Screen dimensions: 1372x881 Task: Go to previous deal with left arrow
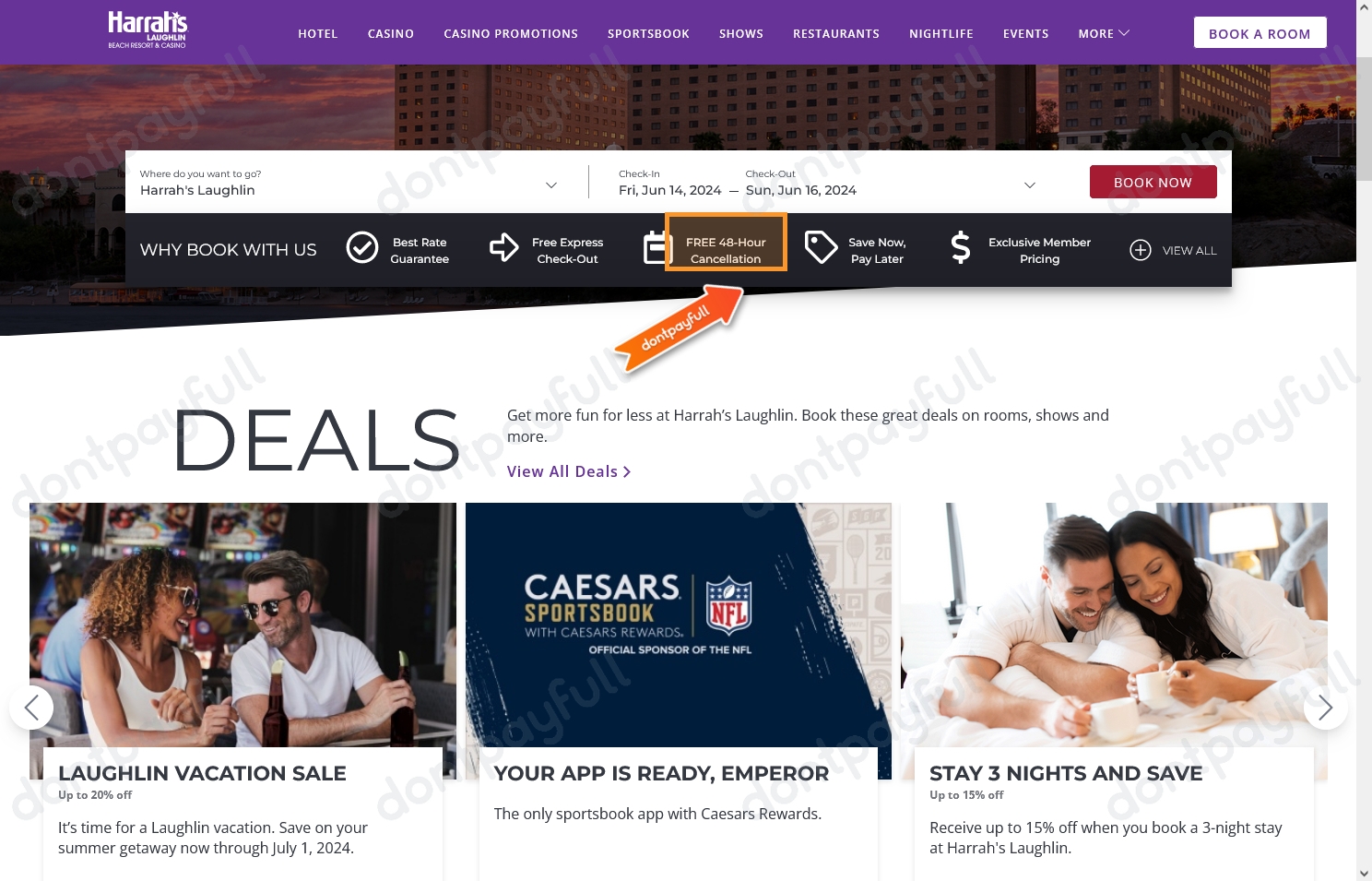tap(31, 708)
